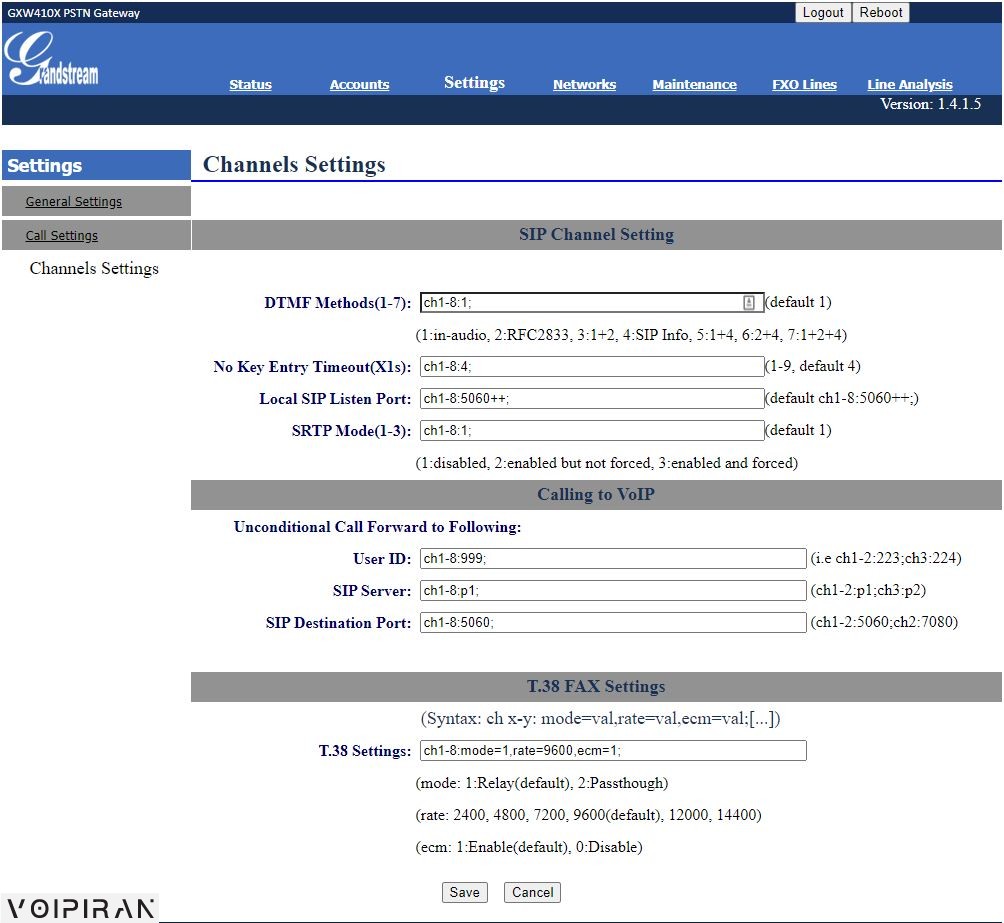Click the User ID input field
This screenshot has width=1004, height=923.
pyautogui.click(x=613, y=559)
